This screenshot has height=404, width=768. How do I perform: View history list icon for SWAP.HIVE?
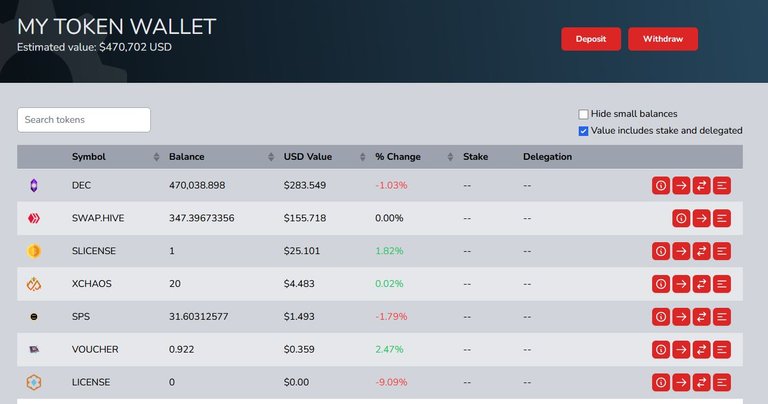pyautogui.click(x=722, y=218)
